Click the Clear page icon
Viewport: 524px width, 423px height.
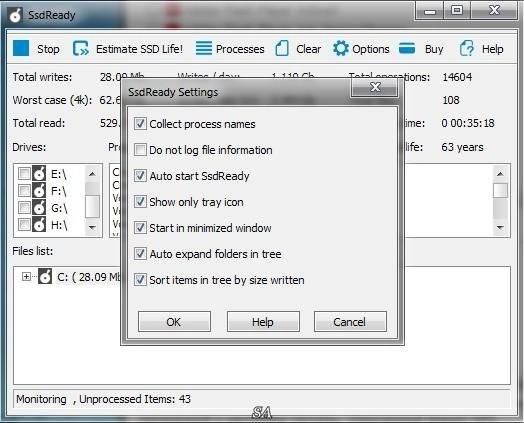tap(282, 48)
